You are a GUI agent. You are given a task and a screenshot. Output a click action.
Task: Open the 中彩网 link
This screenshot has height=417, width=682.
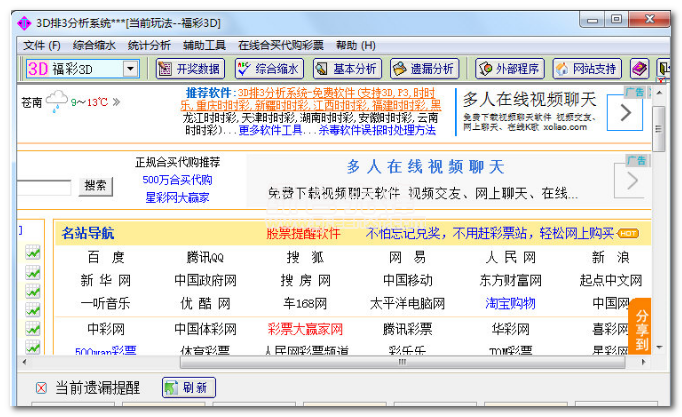click(x=106, y=329)
